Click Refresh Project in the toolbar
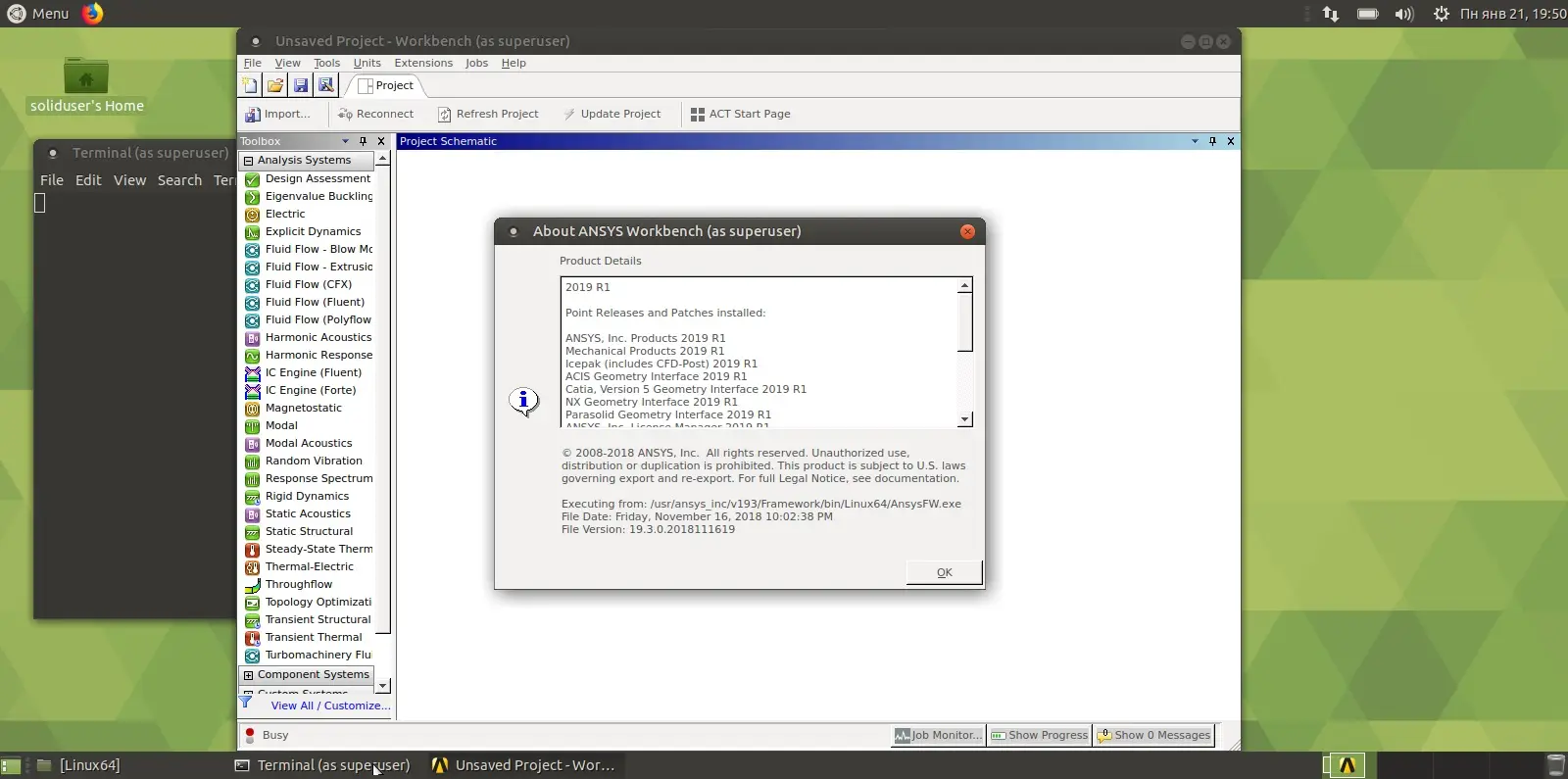The image size is (1568, 779). point(489,114)
